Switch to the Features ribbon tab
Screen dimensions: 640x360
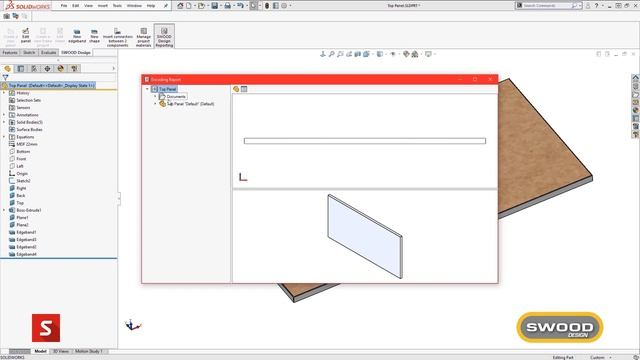click(x=10, y=53)
